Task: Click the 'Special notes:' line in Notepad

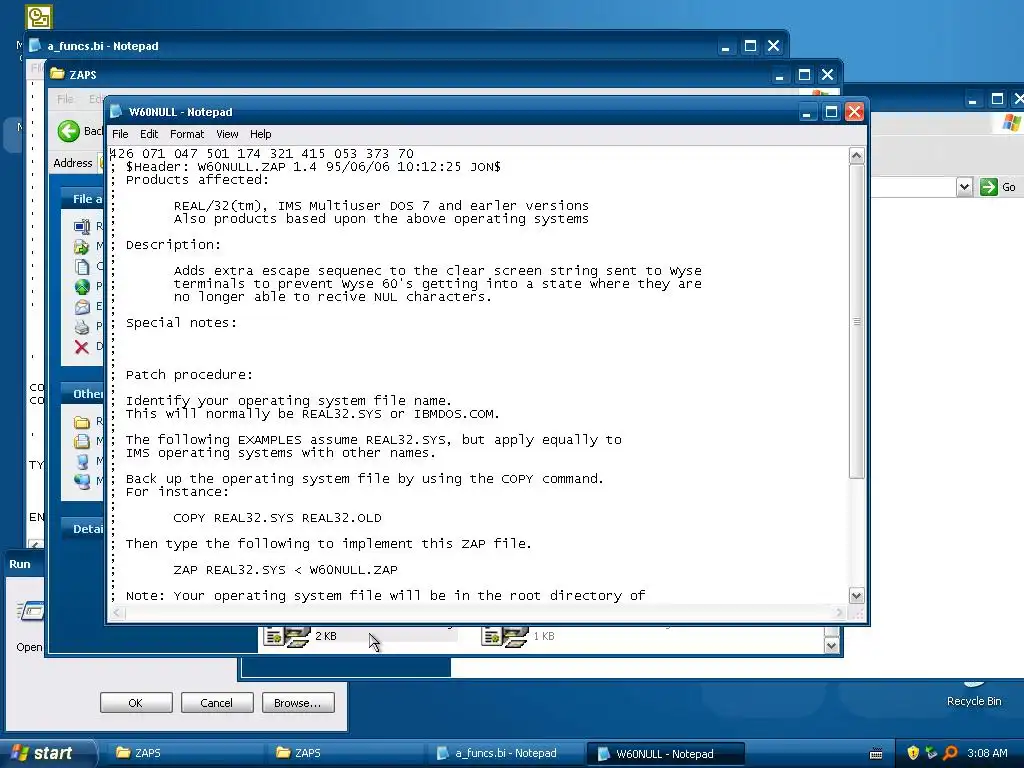Action: point(181,323)
